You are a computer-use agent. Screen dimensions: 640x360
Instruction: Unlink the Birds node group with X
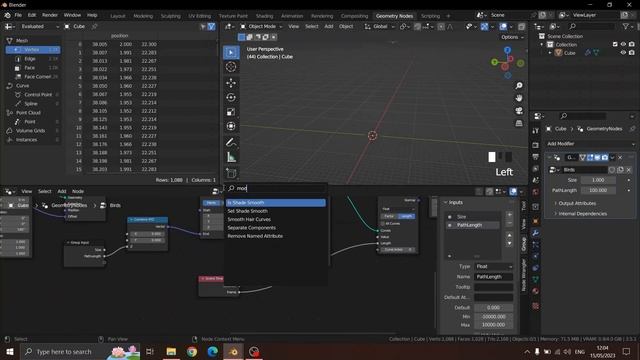tap(629, 170)
